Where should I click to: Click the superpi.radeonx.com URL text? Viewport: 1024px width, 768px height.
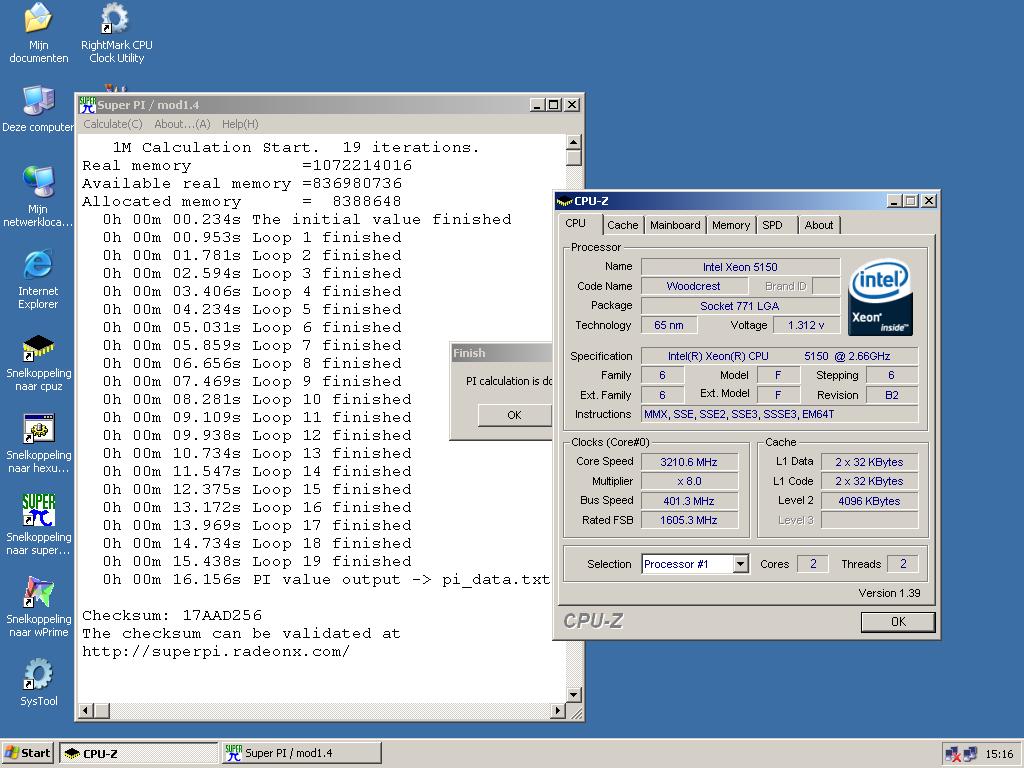pos(216,652)
